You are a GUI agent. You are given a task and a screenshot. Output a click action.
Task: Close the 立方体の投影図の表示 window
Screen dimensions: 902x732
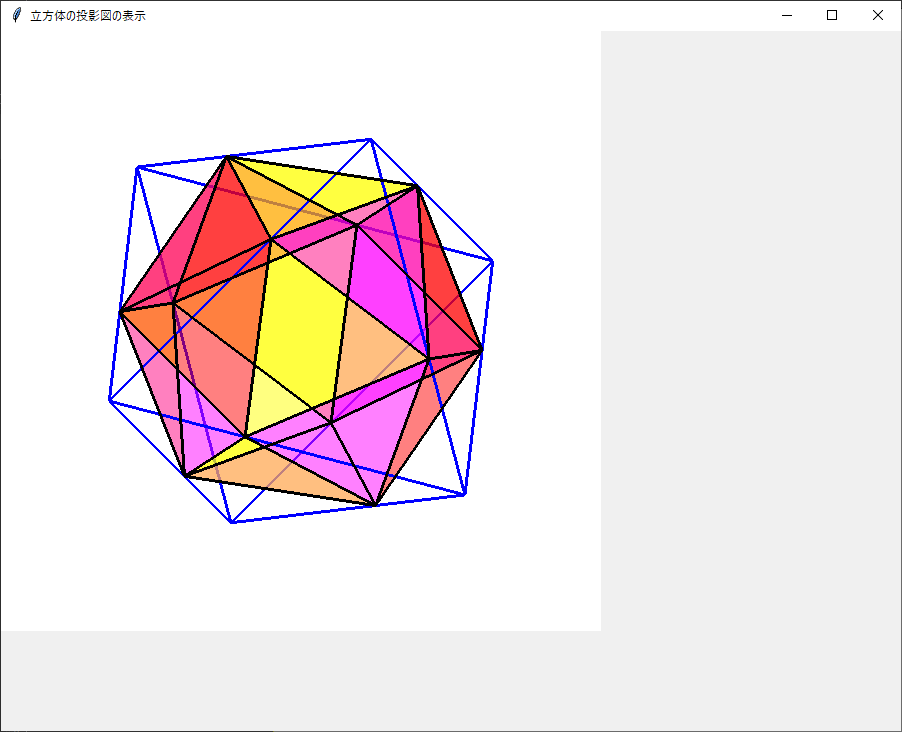point(877,16)
